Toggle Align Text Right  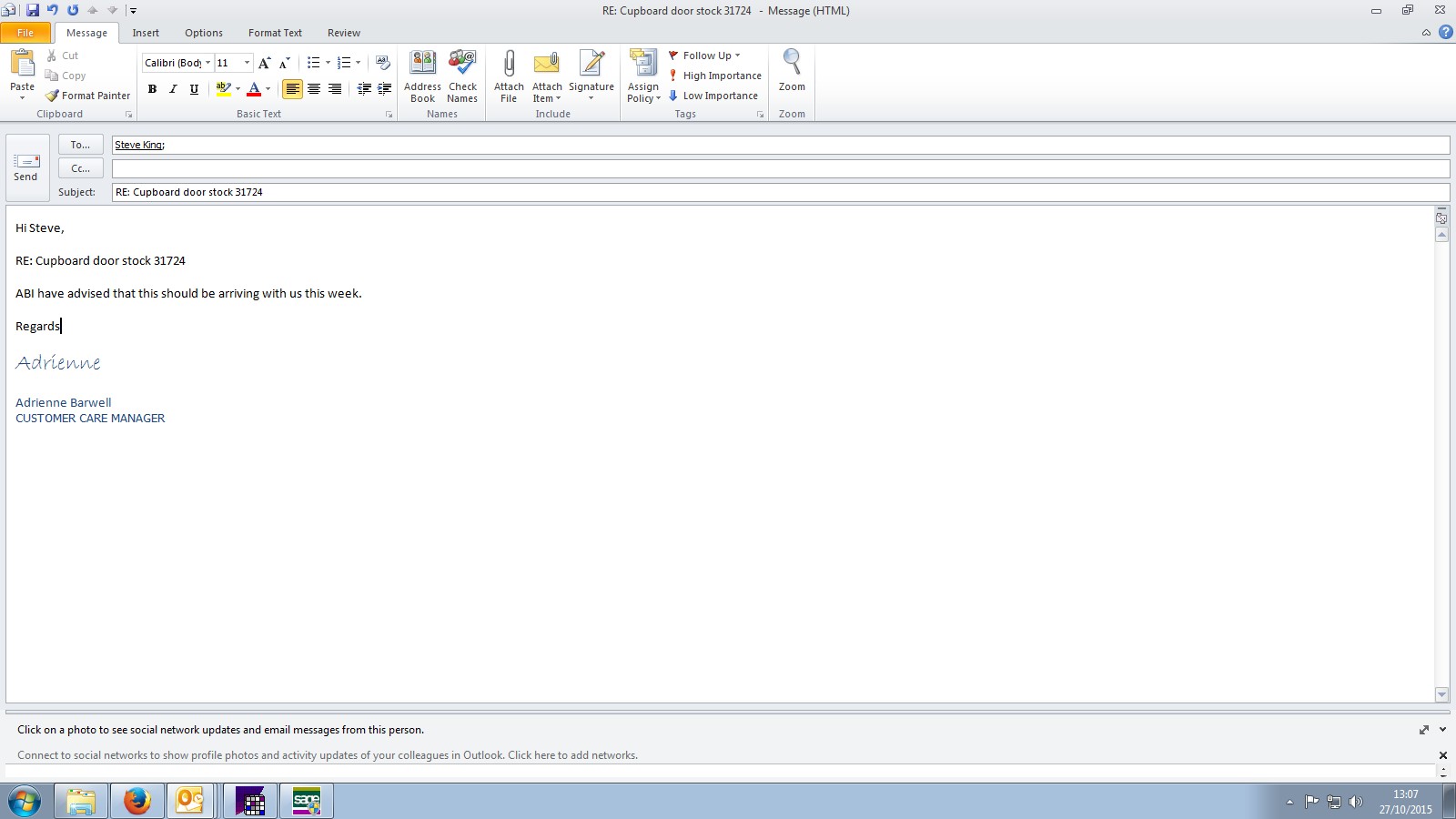[335, 89]
